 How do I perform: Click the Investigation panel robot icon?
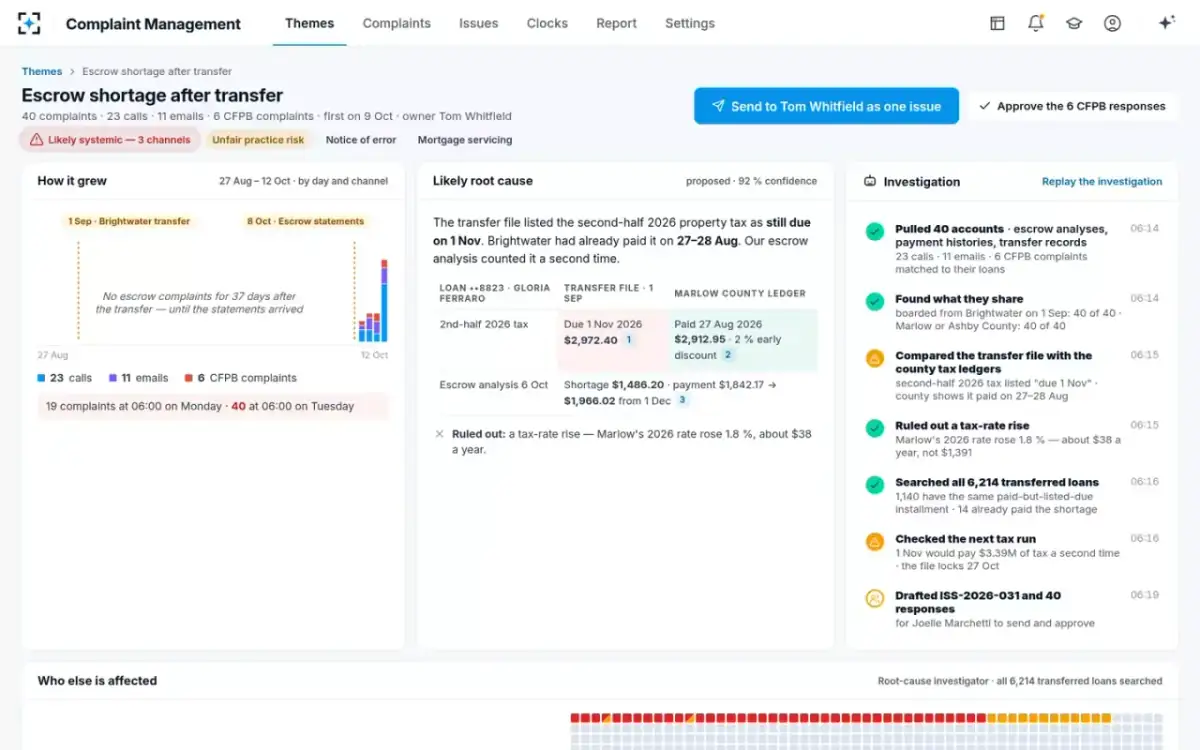[x=869, y=181]
